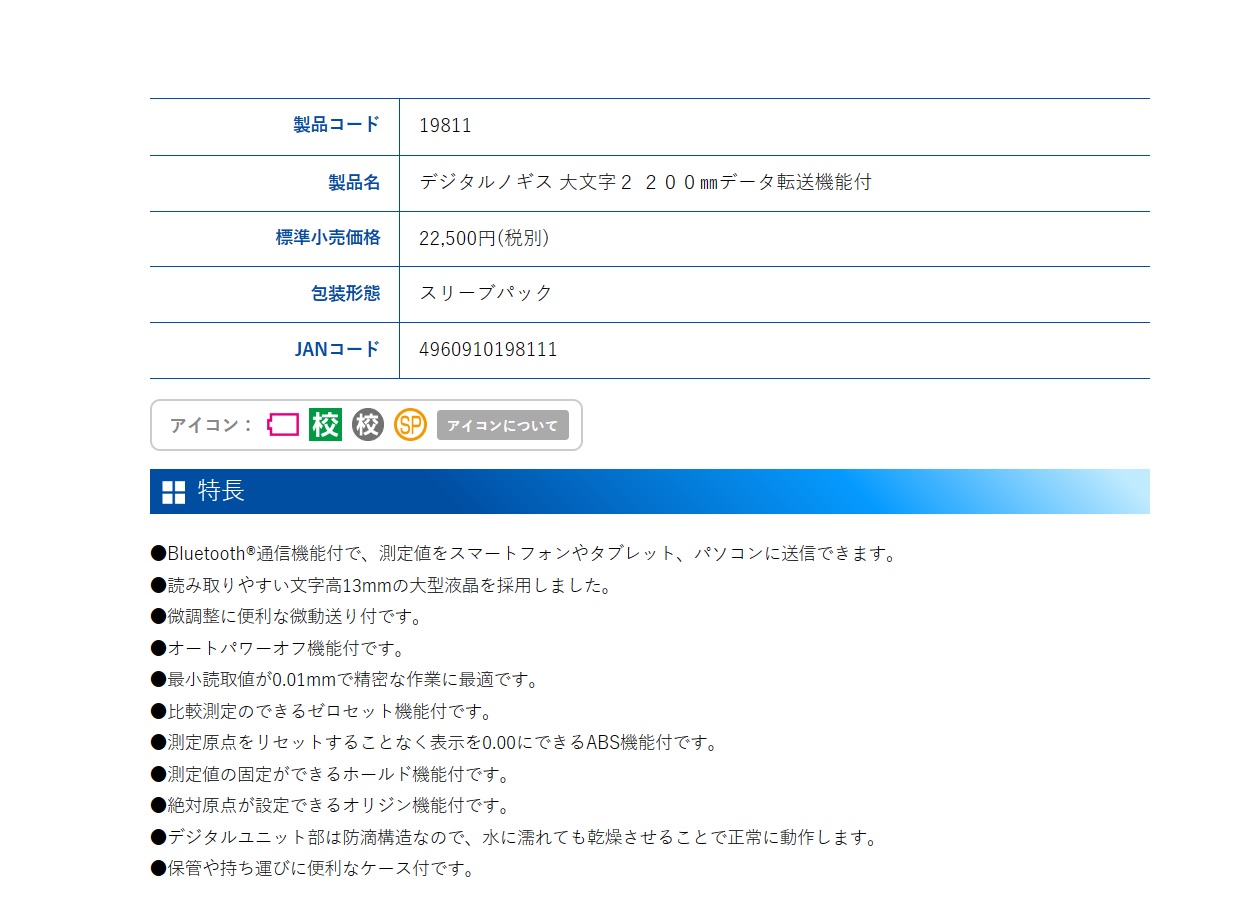1243x899 pixels.
Task: Click the JANコード row label
Action: click(337, 349)
